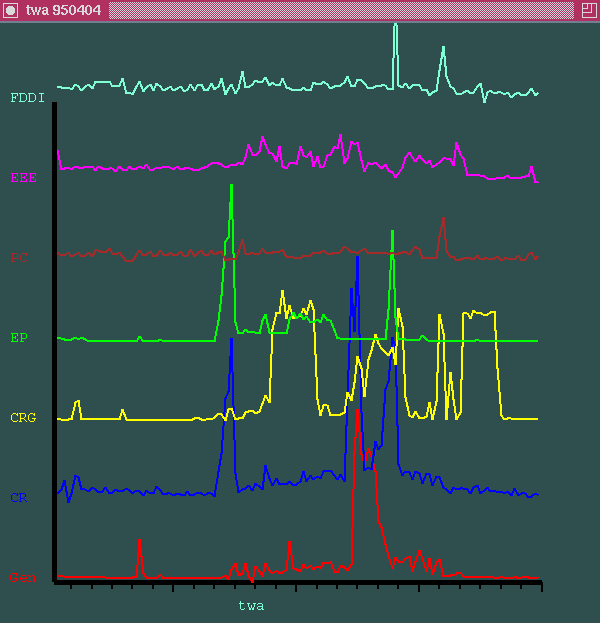Click the maximize icon in title bar
The height and width of the screenshot is (623, 600).
[588, 10]
